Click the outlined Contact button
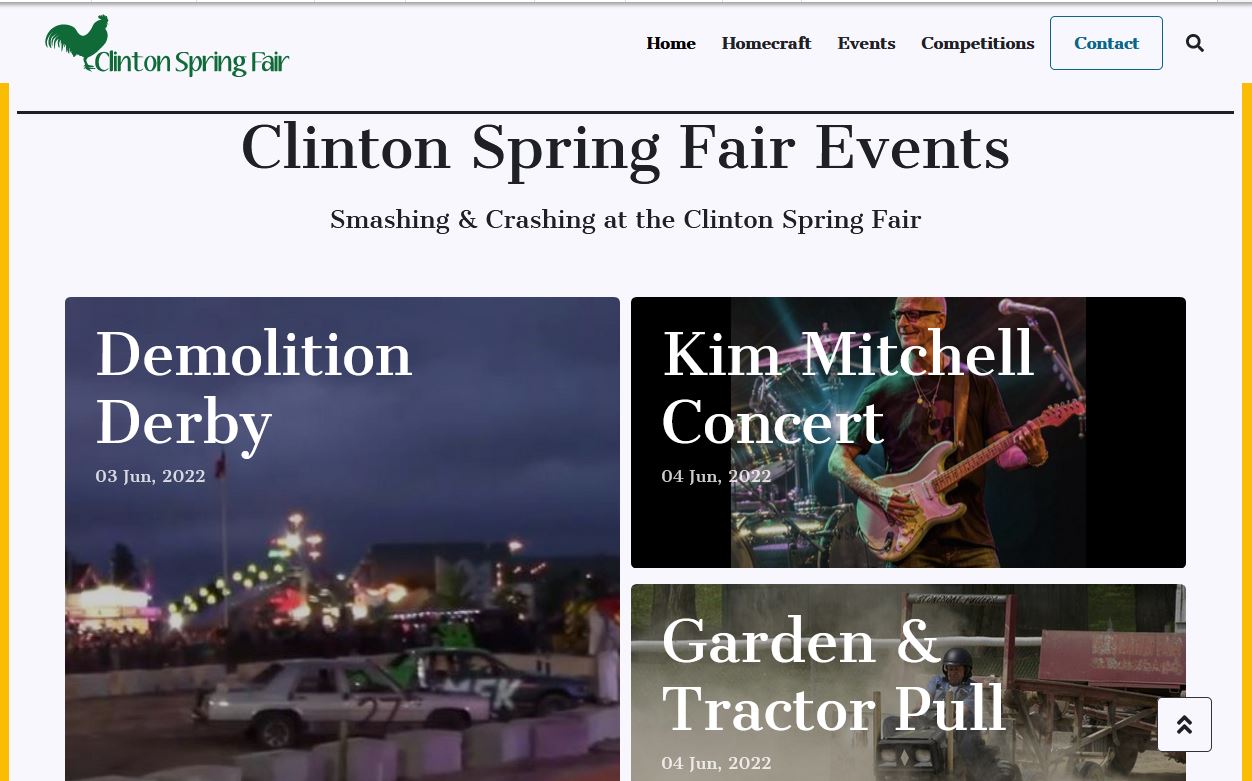This screenshot has width=1252, height=781. (x=1106, y=43)
